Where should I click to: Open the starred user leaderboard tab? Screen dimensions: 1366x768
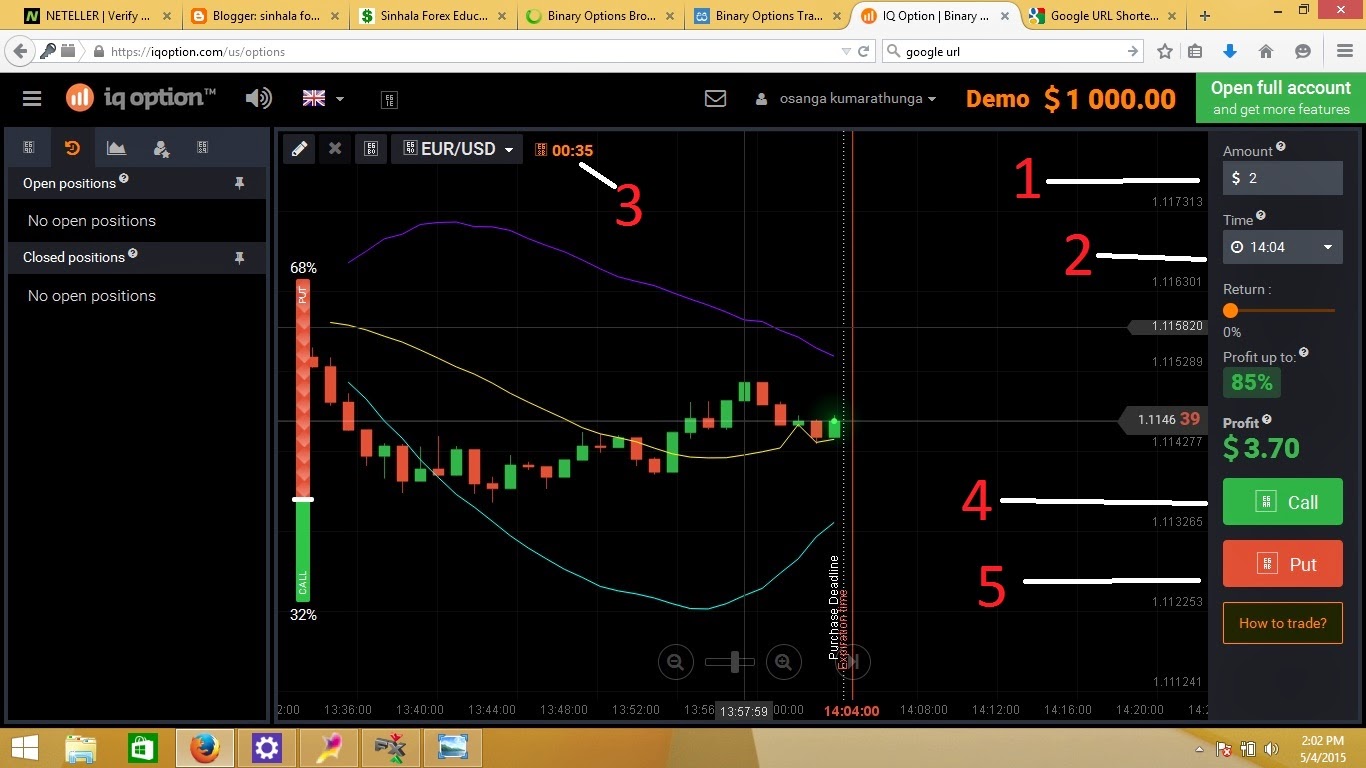point(160,148)
